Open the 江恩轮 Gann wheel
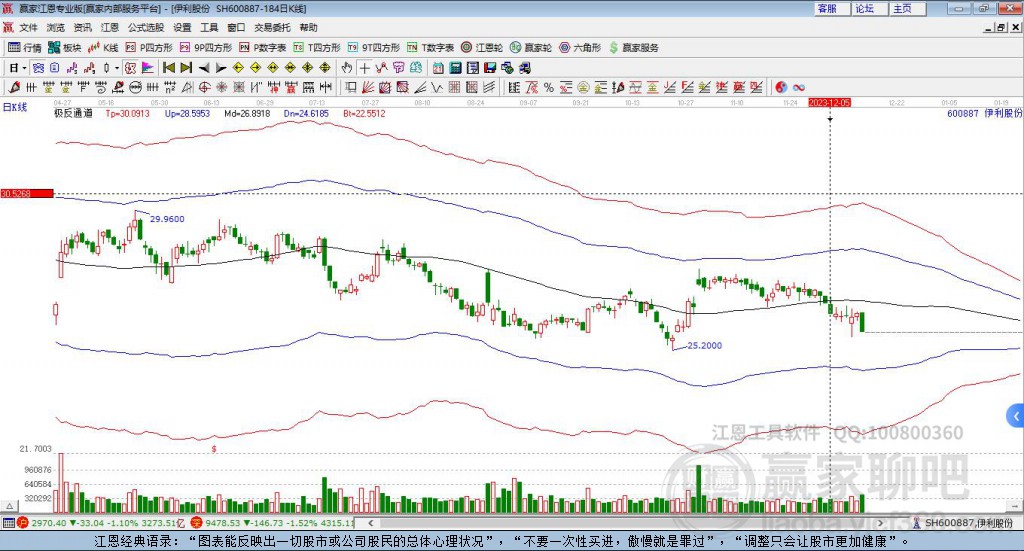The height and width of the screenshot is (551, 1024). (482, 48)
